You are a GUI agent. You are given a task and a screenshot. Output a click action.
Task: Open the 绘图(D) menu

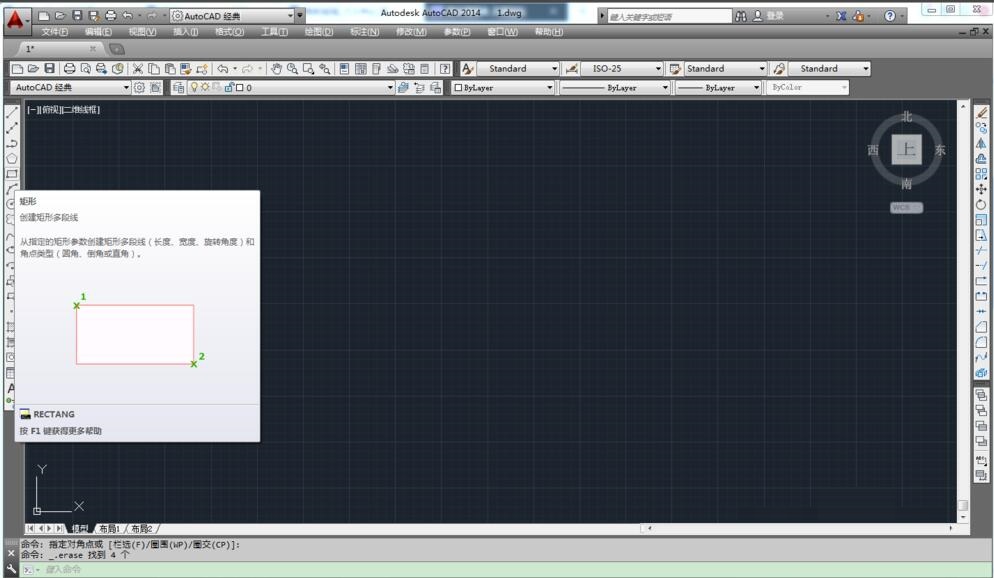(x=319, y=32)
